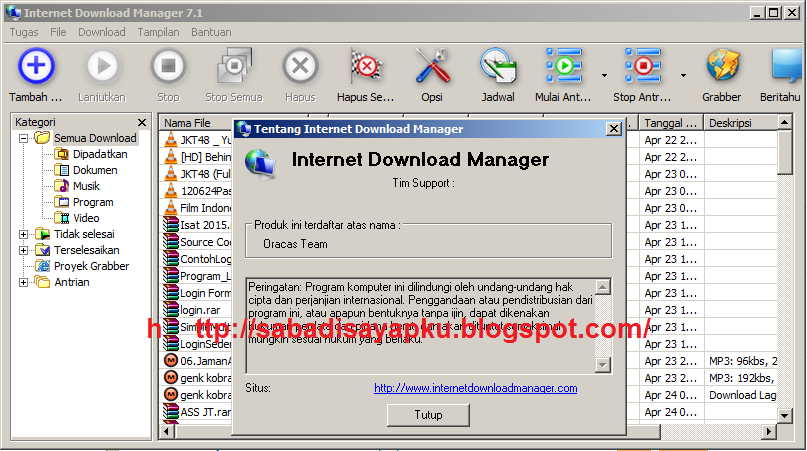Click the 'Download Lag' description cell

(x=741, y=395)
